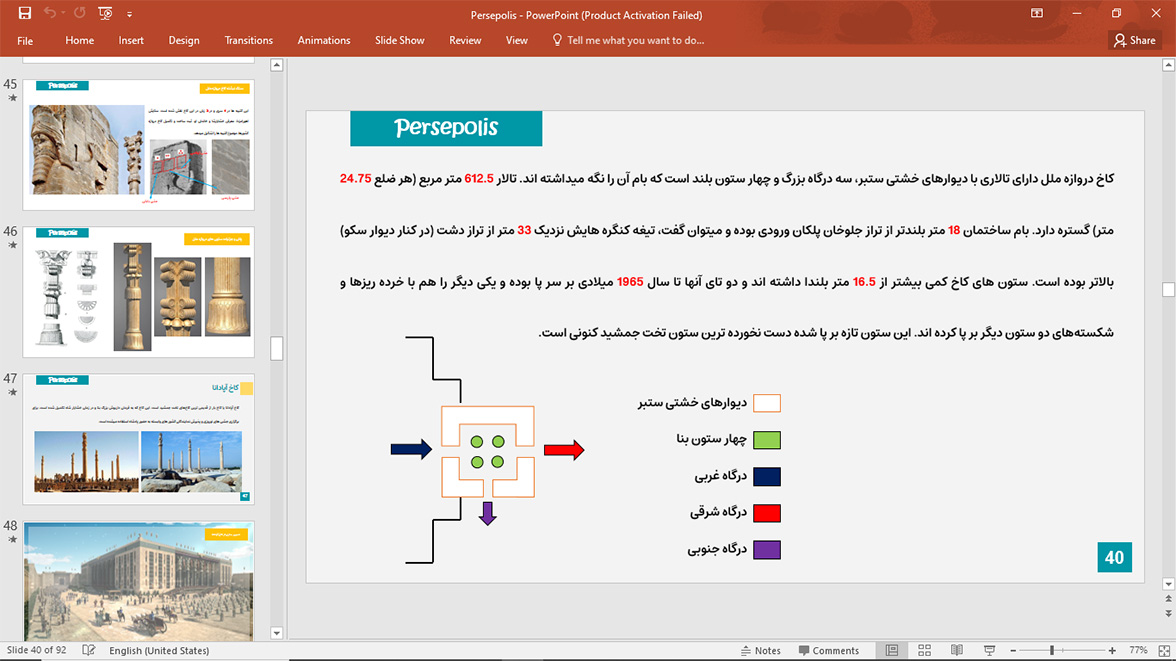Click the highlighted year 1965 in slide text

click(x=630, y=282)
